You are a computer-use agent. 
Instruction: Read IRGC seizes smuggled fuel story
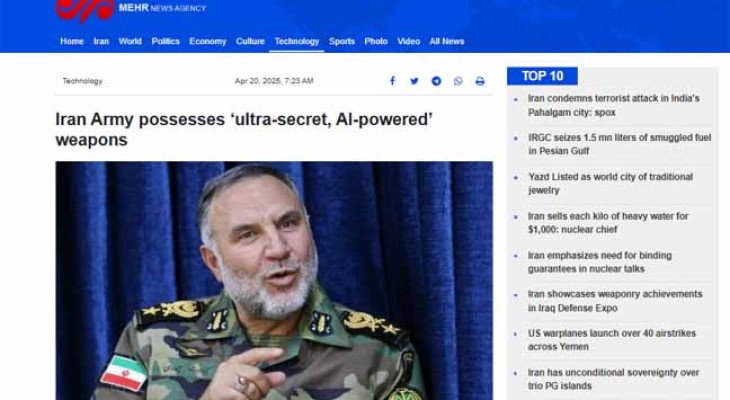(619, 144)
